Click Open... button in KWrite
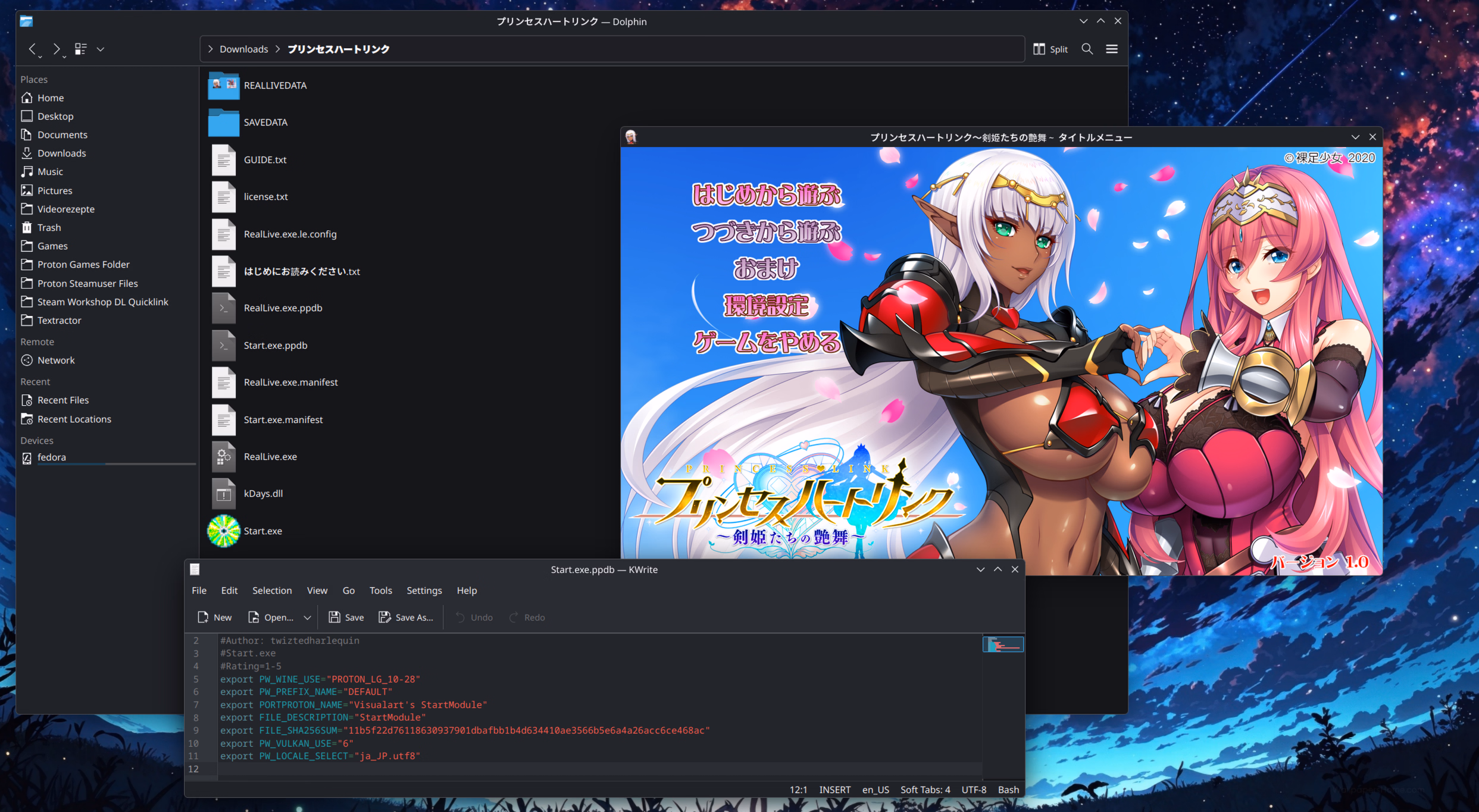 (x=271, y=617)
